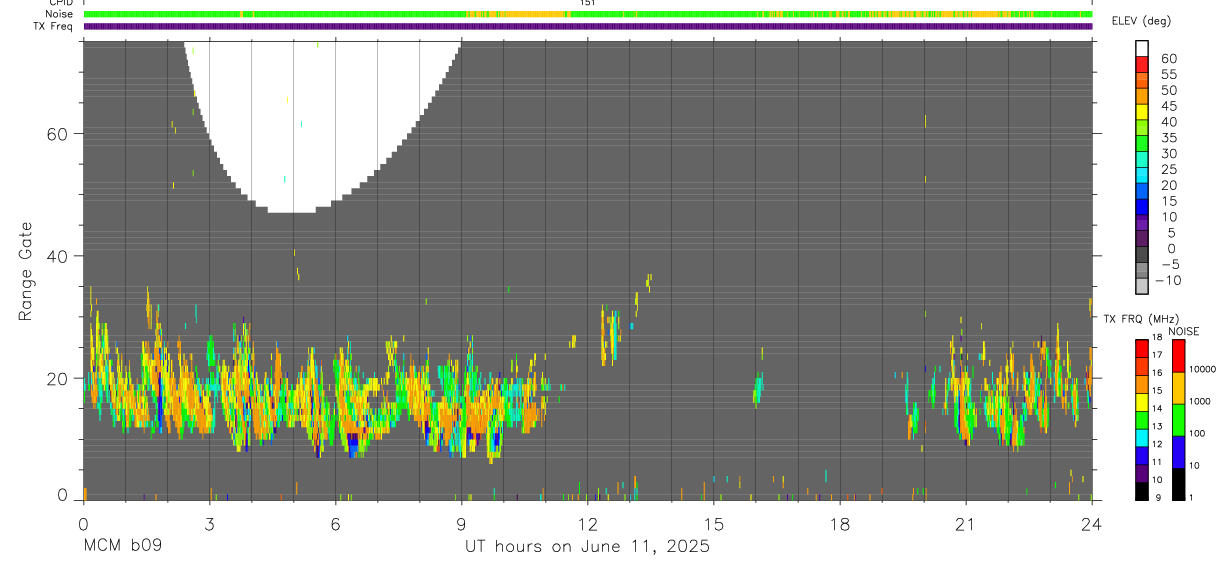The image size is (1228, 567).
Task: Click the '1' tick label on NOISE legend
Action: pyautogui.click(x=1192, y=497)
